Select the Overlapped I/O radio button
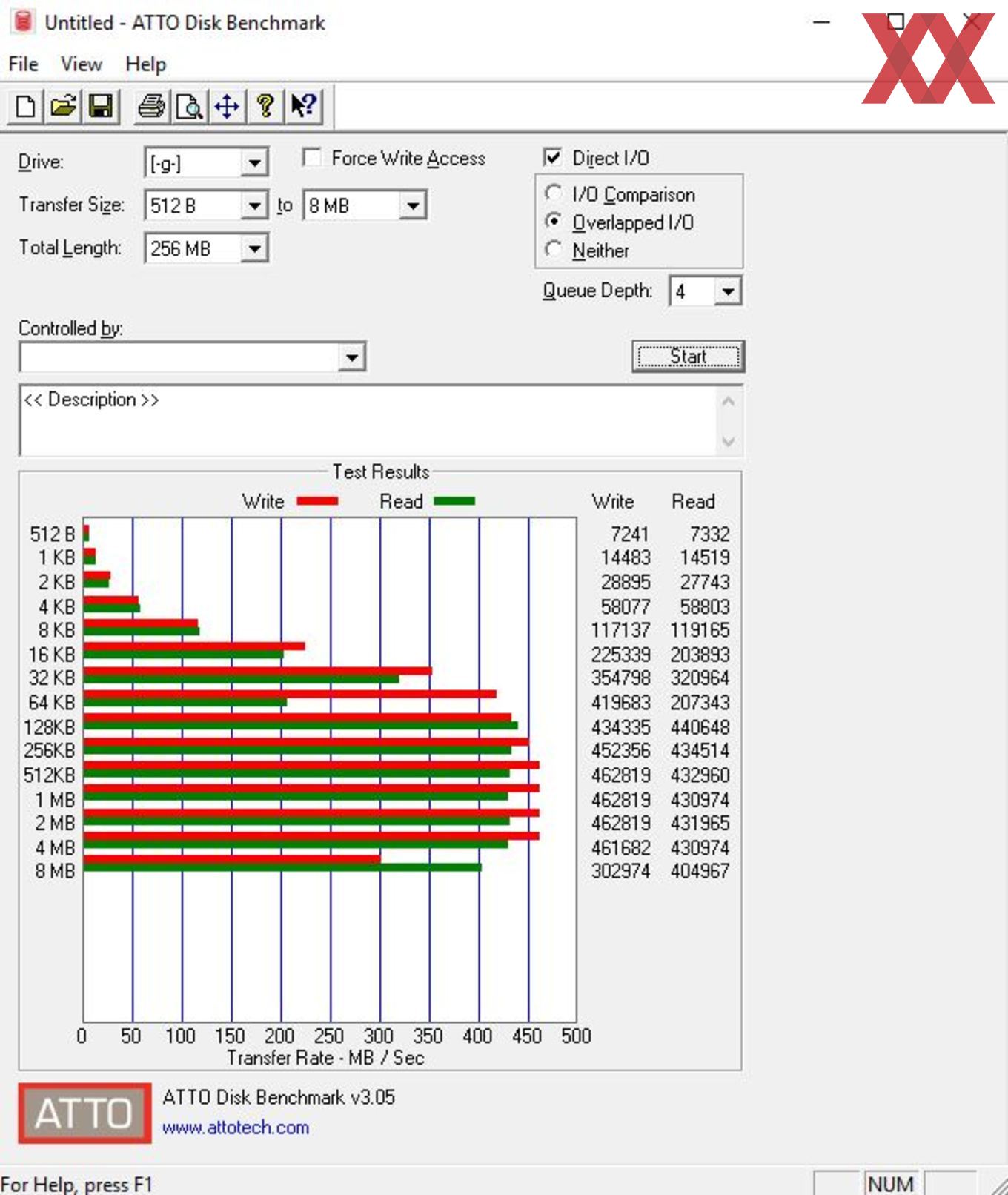Image resolution: width=1008 pixels, height=1195 pixels. click(553, 221)
